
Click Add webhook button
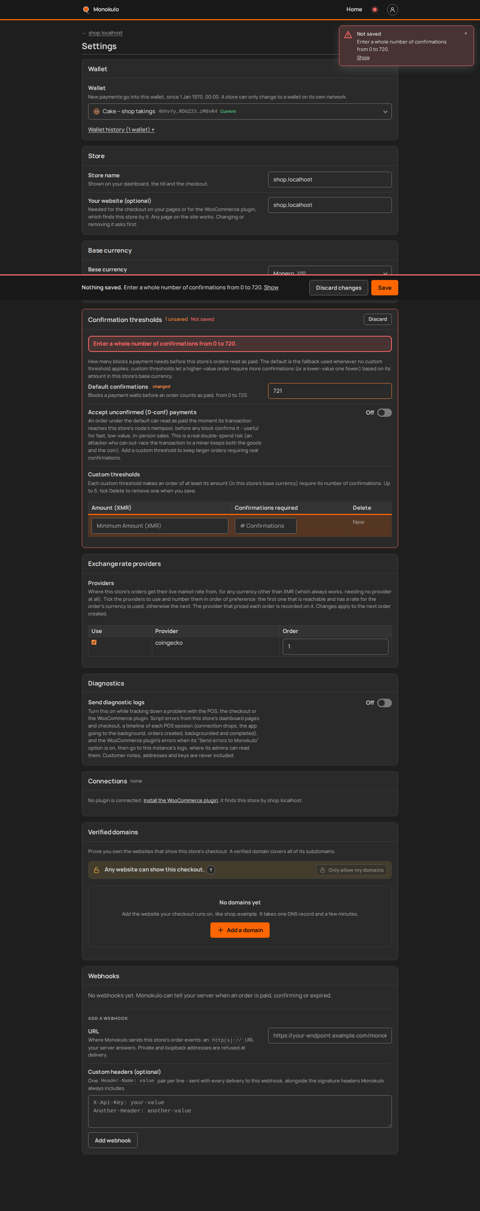click(113, 1140)
